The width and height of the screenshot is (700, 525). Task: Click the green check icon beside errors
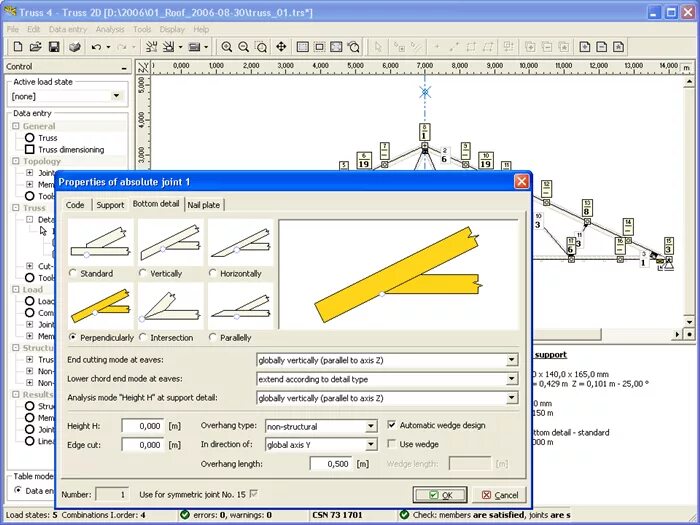(185, 515)
